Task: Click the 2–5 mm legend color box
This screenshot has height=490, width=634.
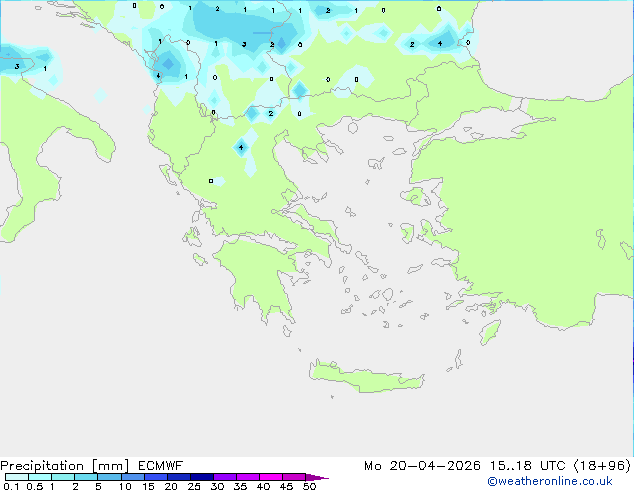Action: 86,477
